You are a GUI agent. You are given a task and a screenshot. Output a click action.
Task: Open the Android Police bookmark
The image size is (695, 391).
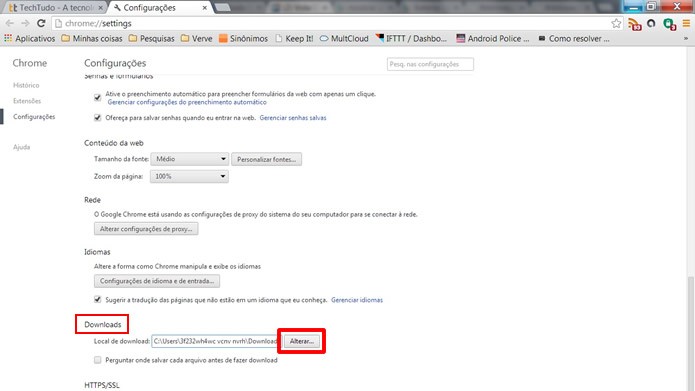click(492, 39)
